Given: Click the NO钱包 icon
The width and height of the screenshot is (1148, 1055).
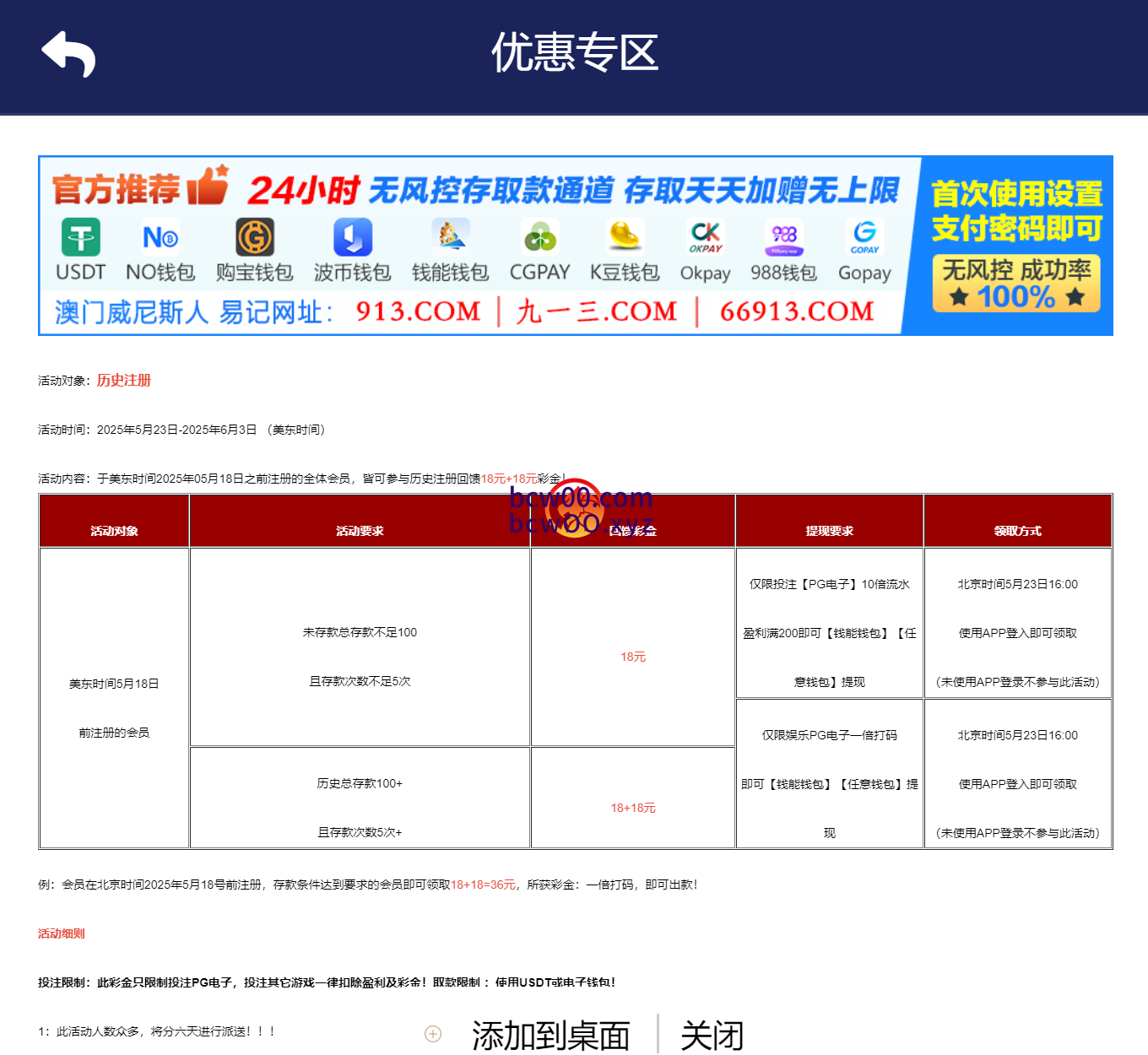Looking at the screenshot, I should 160,238.
